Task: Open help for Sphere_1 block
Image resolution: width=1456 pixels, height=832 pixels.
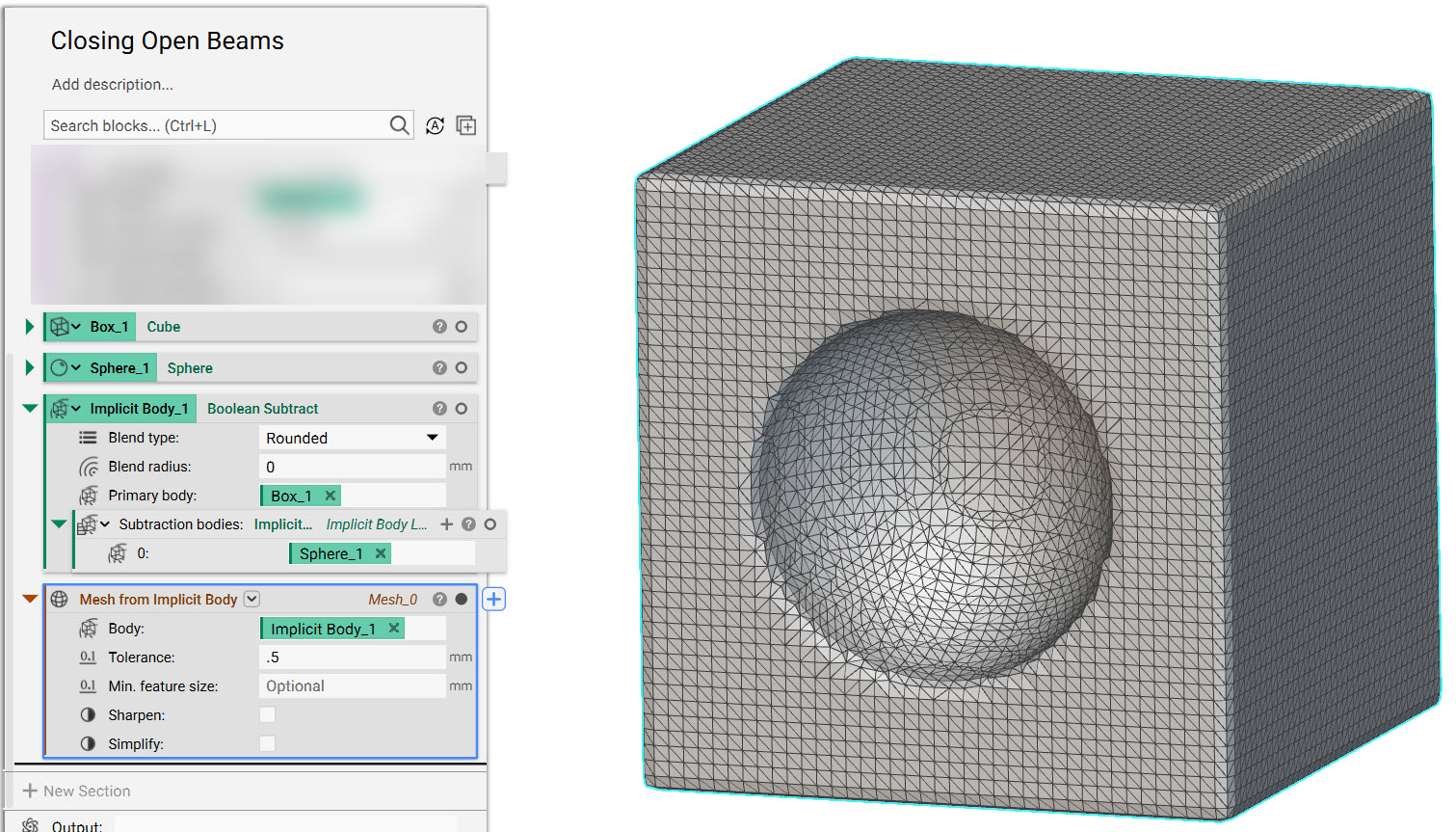Action: coord(439,368)
